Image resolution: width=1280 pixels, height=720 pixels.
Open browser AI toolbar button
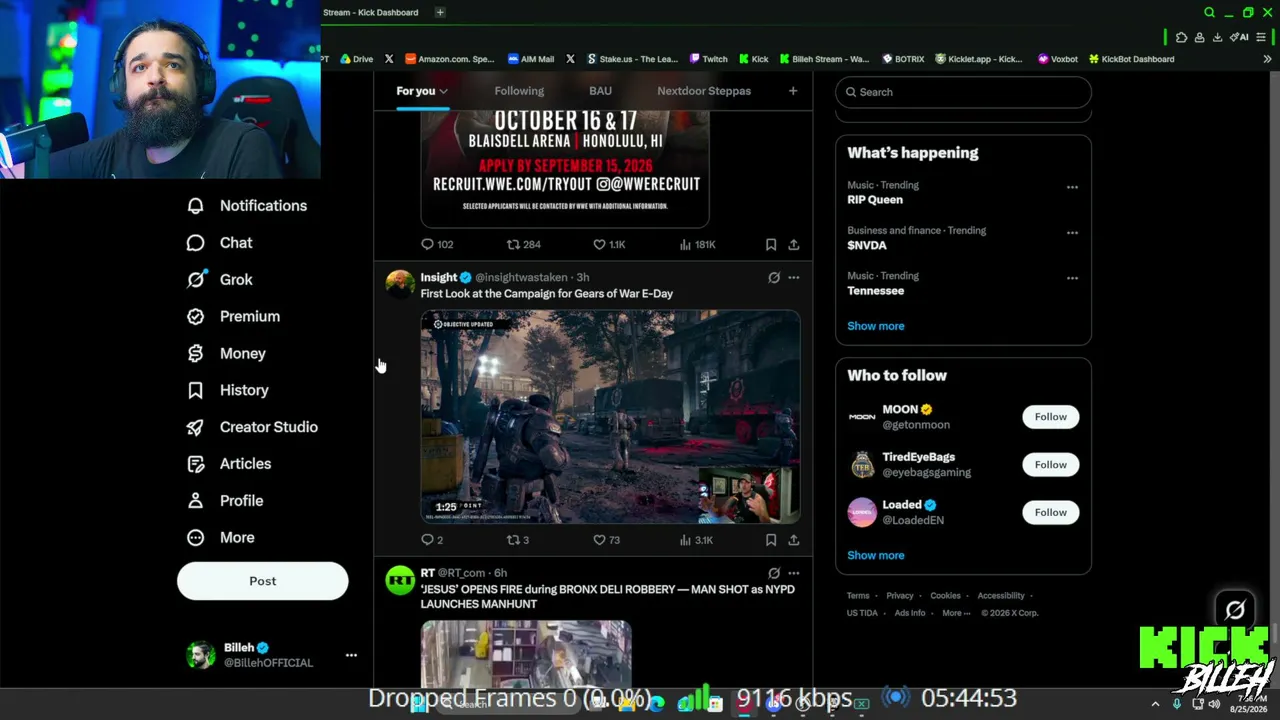[1238, 37]
